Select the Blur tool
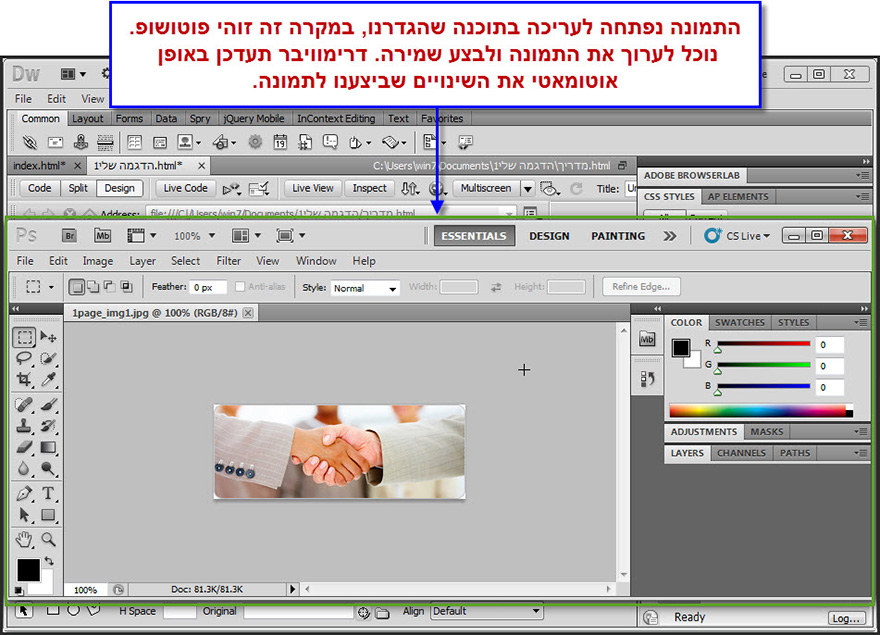This screenshot has width=880, height=635. pyautogui.click(x=24, y=468)
